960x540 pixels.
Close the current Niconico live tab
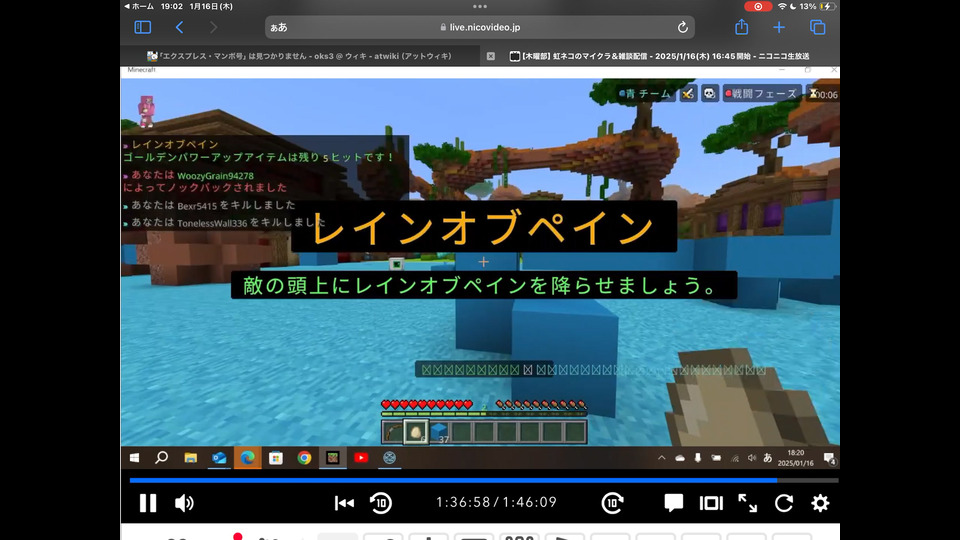tap(490, 56)
